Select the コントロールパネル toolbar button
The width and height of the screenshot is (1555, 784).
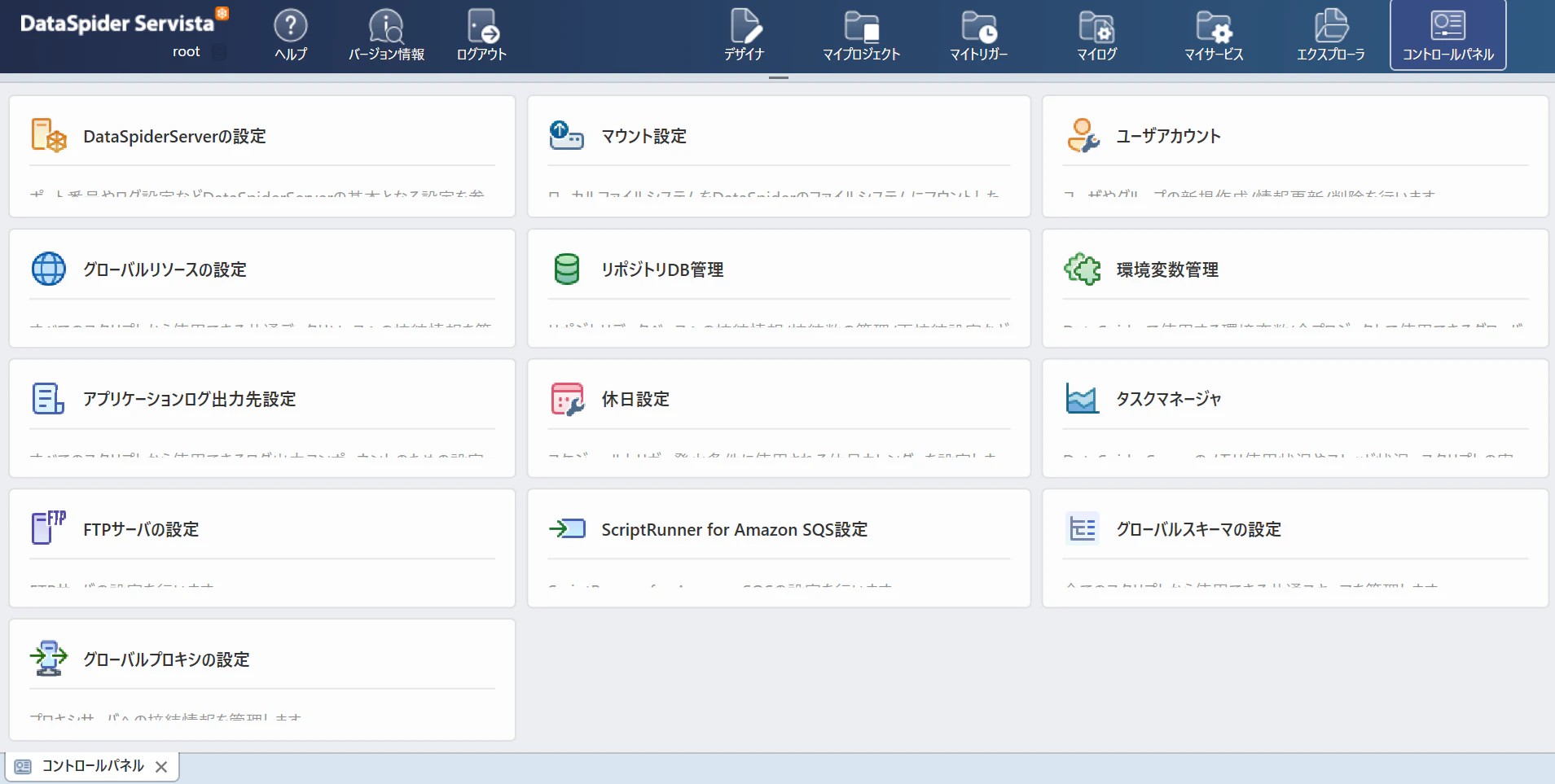1447,35
